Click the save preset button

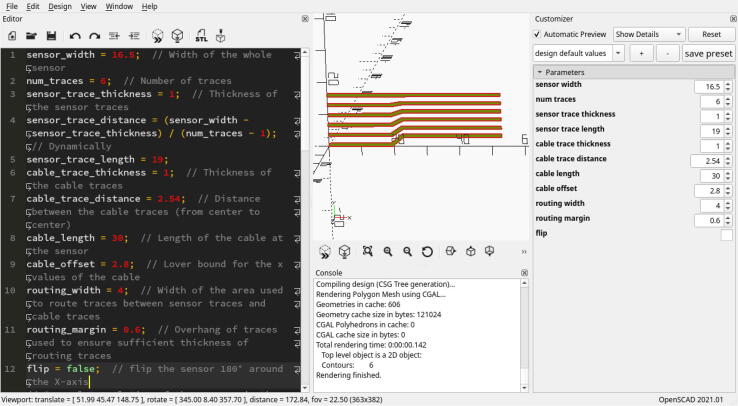pos(708,53)
